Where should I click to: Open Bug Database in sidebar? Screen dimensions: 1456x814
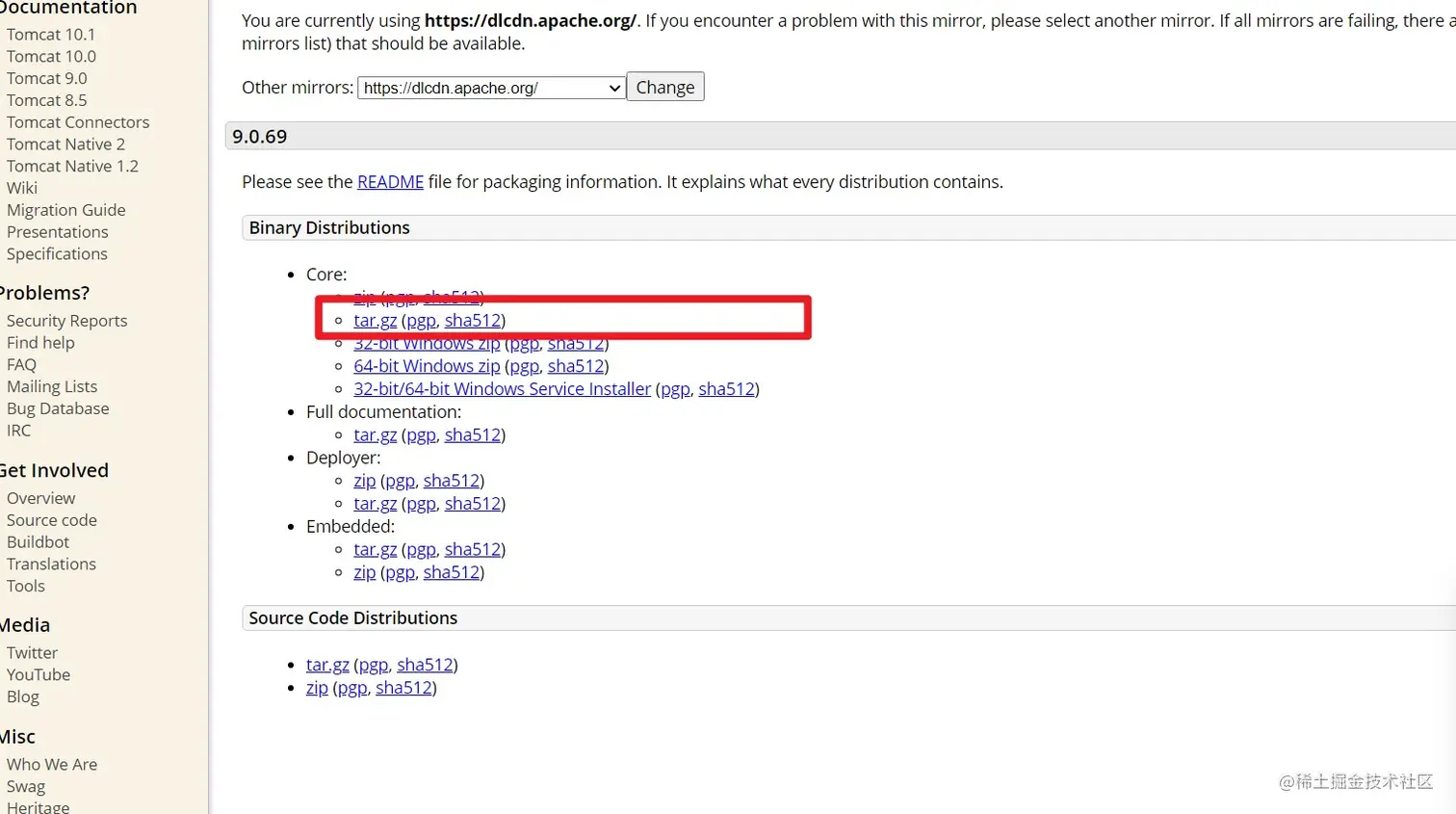pyautogui.click(x=58, y=409)
